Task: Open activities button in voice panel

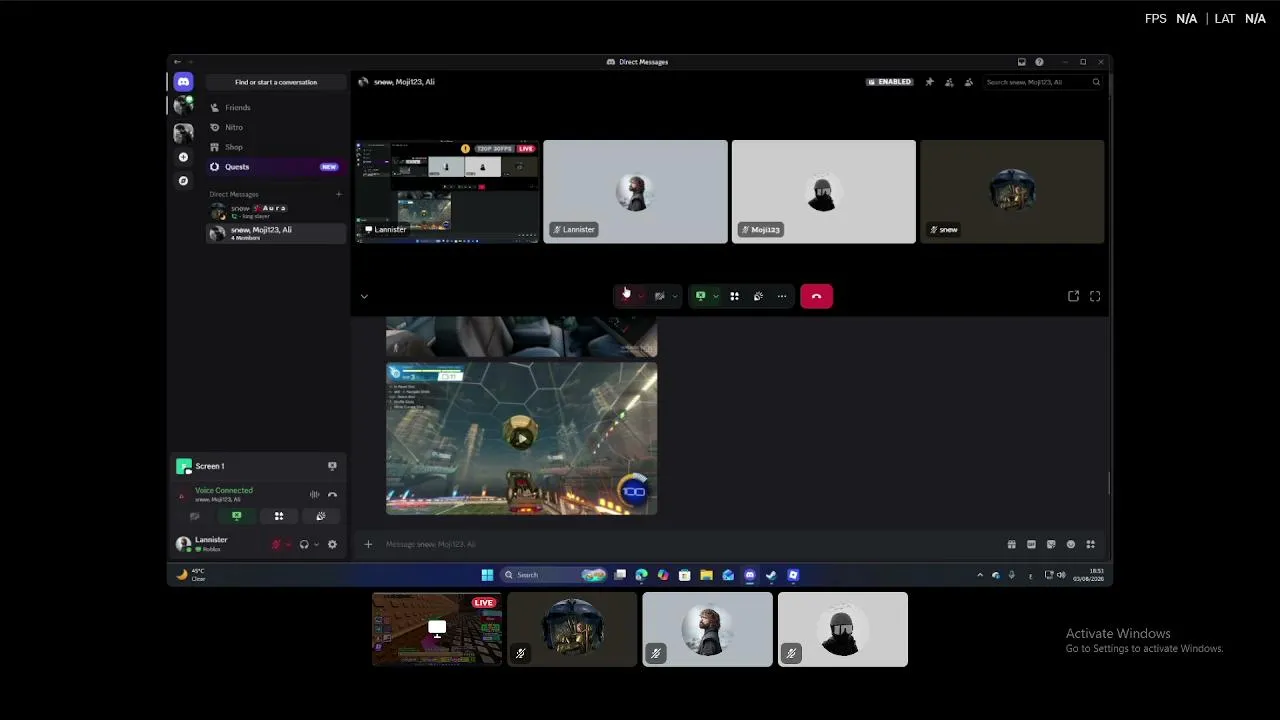Action: point(279,516)
